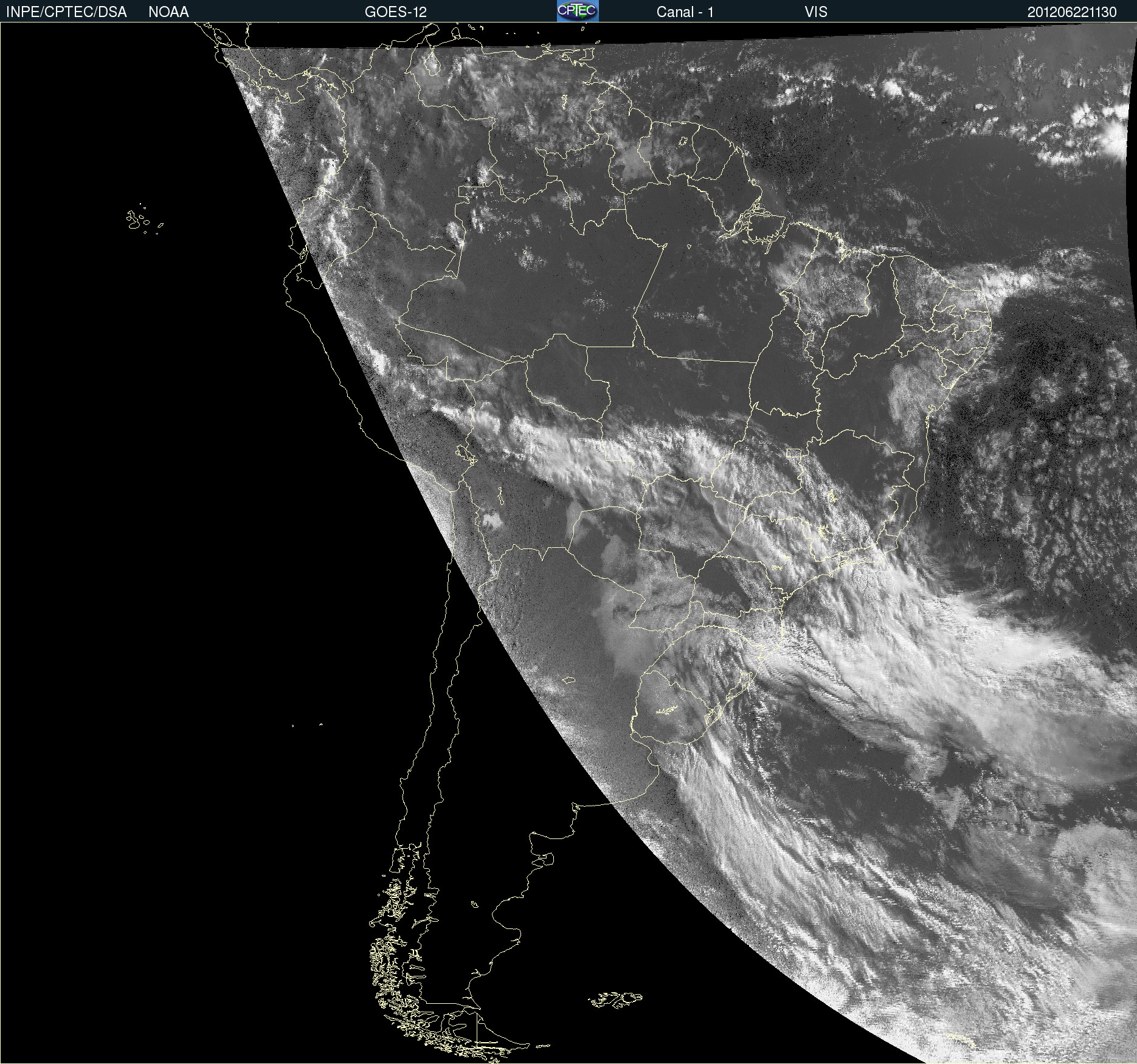1137x1064 pixels.
Task: Click the GOES-12 satellite label
Action: tap(396, 12)
